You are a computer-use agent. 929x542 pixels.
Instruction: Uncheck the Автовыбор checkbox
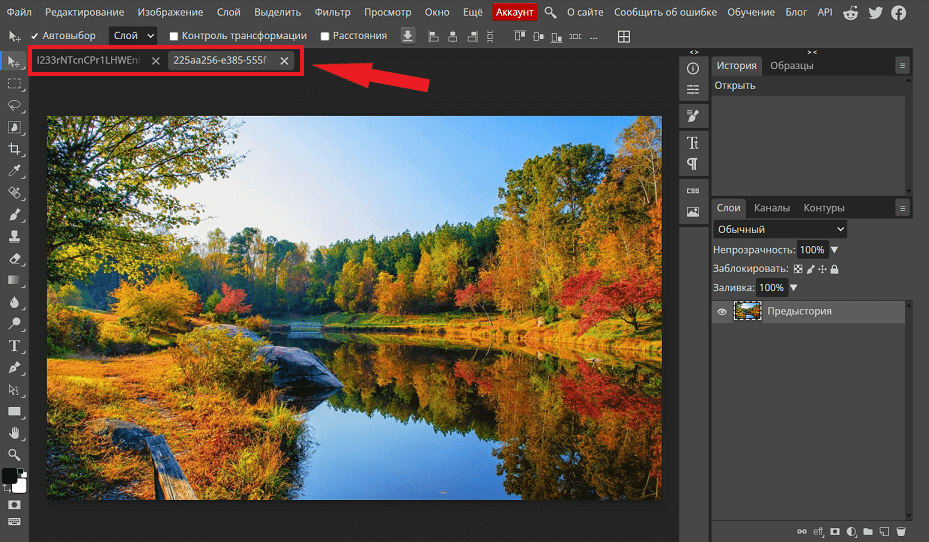pyautogui.click(x=34, y=36)
